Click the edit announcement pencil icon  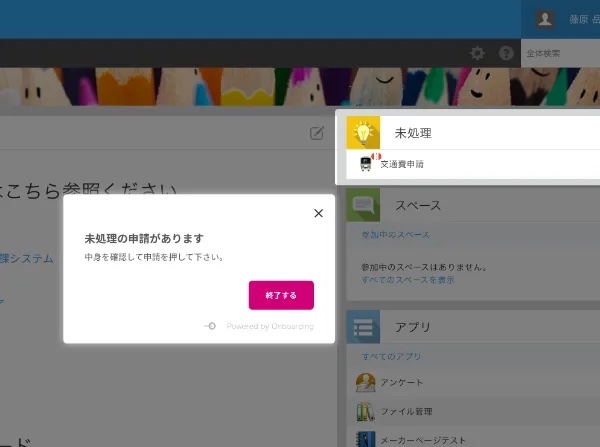[317, 133]
